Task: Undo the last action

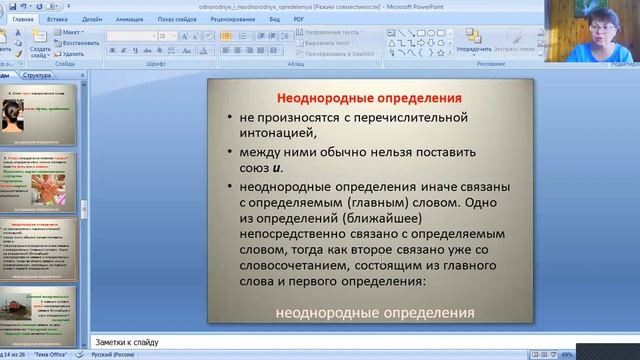Action: click(x=23, y=6)
